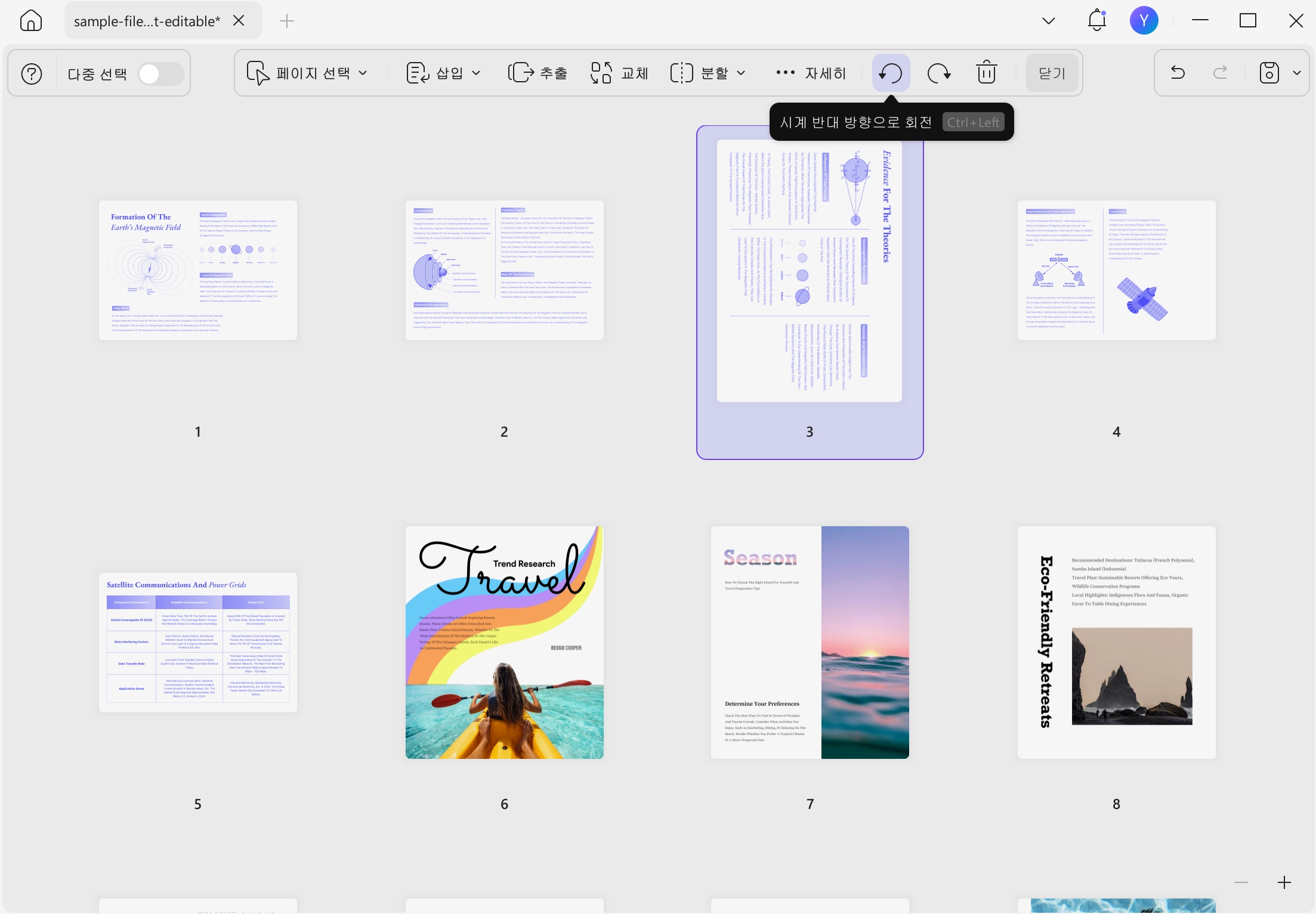This screenshot has height=914, width=1316.
Task: Click the 추출 extract tool
Action: pos(537,73)
